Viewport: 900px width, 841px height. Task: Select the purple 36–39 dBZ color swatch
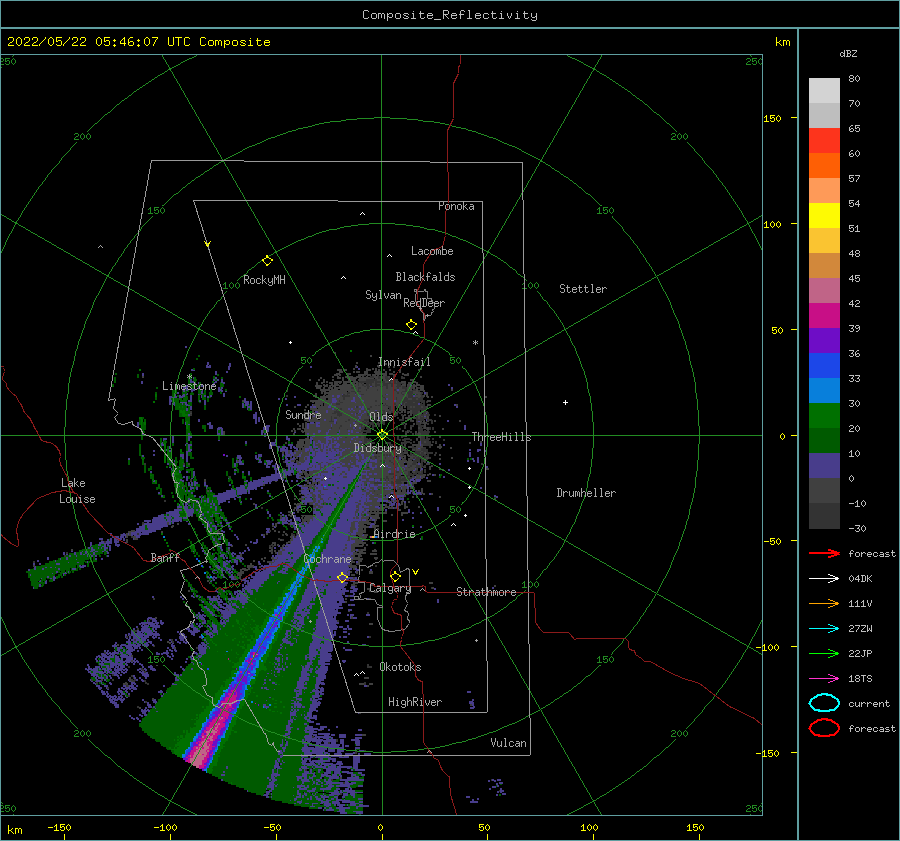(x=824, y=340)
